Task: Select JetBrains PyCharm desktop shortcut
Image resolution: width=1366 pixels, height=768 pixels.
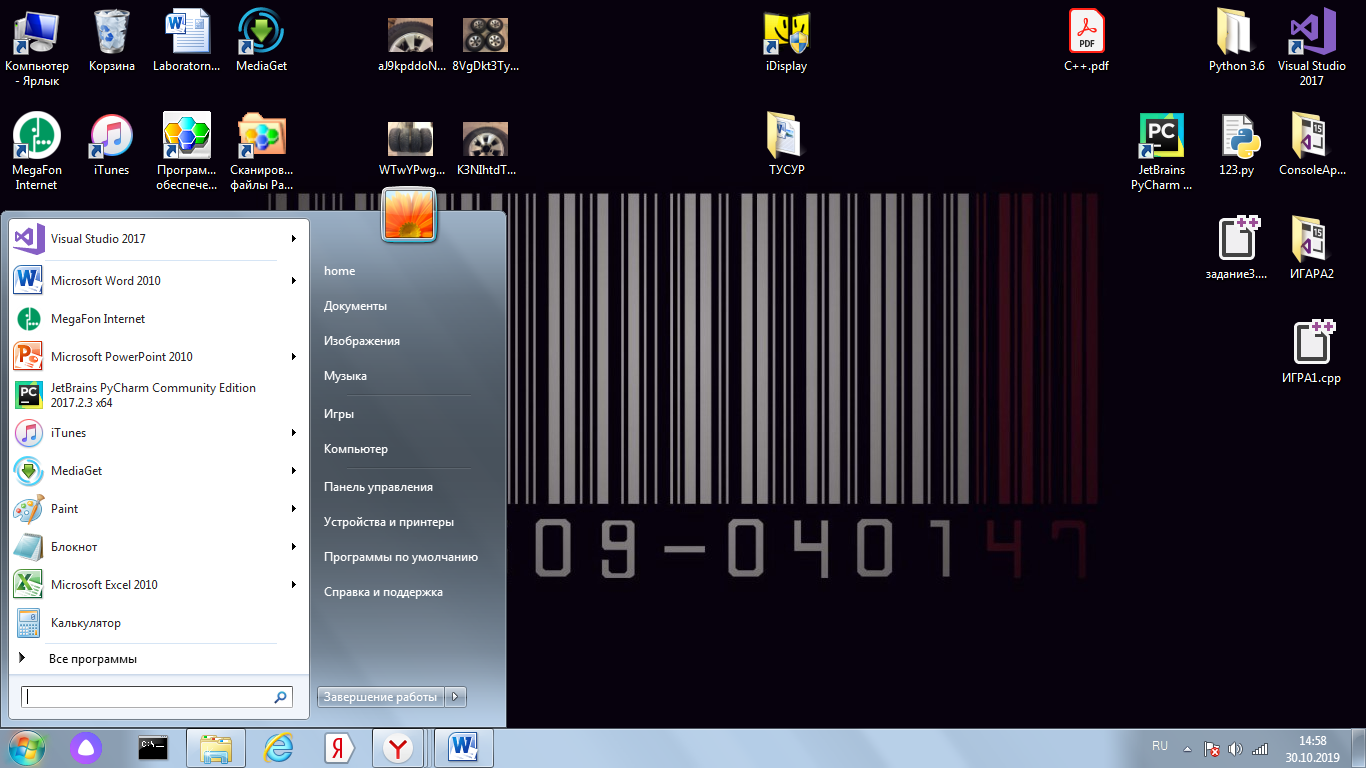Action: (x=1161, y=151)
